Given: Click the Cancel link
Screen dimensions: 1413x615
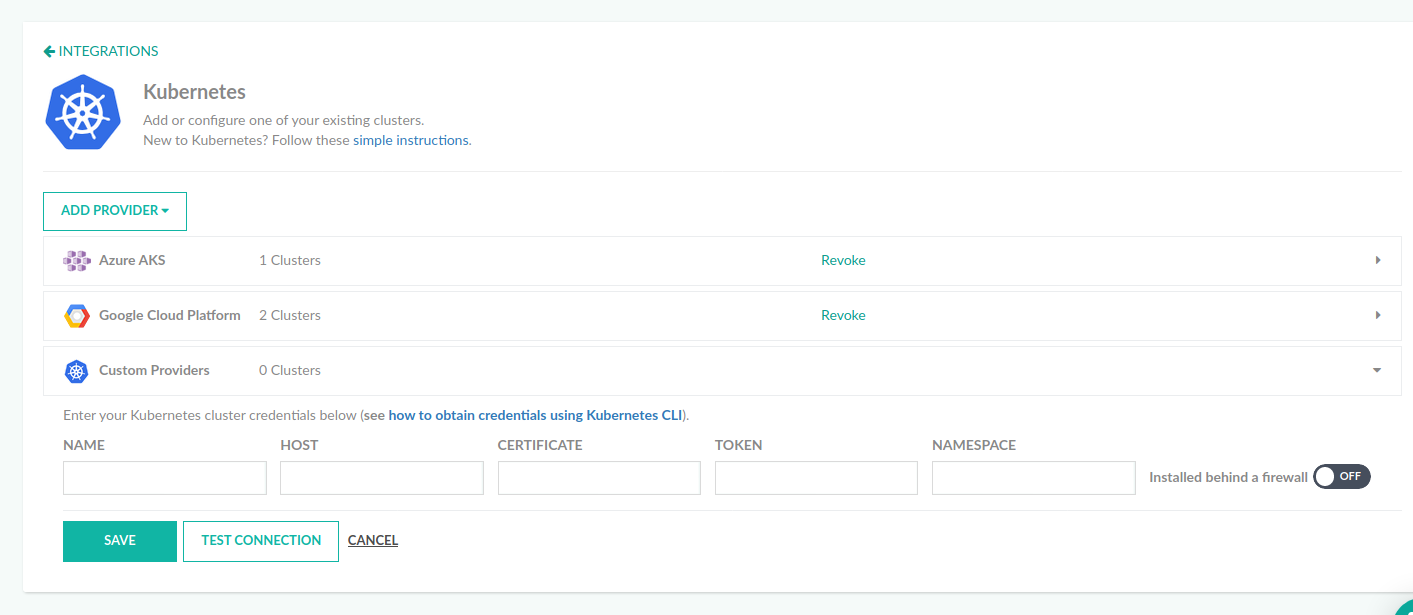Looking at the screenshot, I should coord(373,541).
